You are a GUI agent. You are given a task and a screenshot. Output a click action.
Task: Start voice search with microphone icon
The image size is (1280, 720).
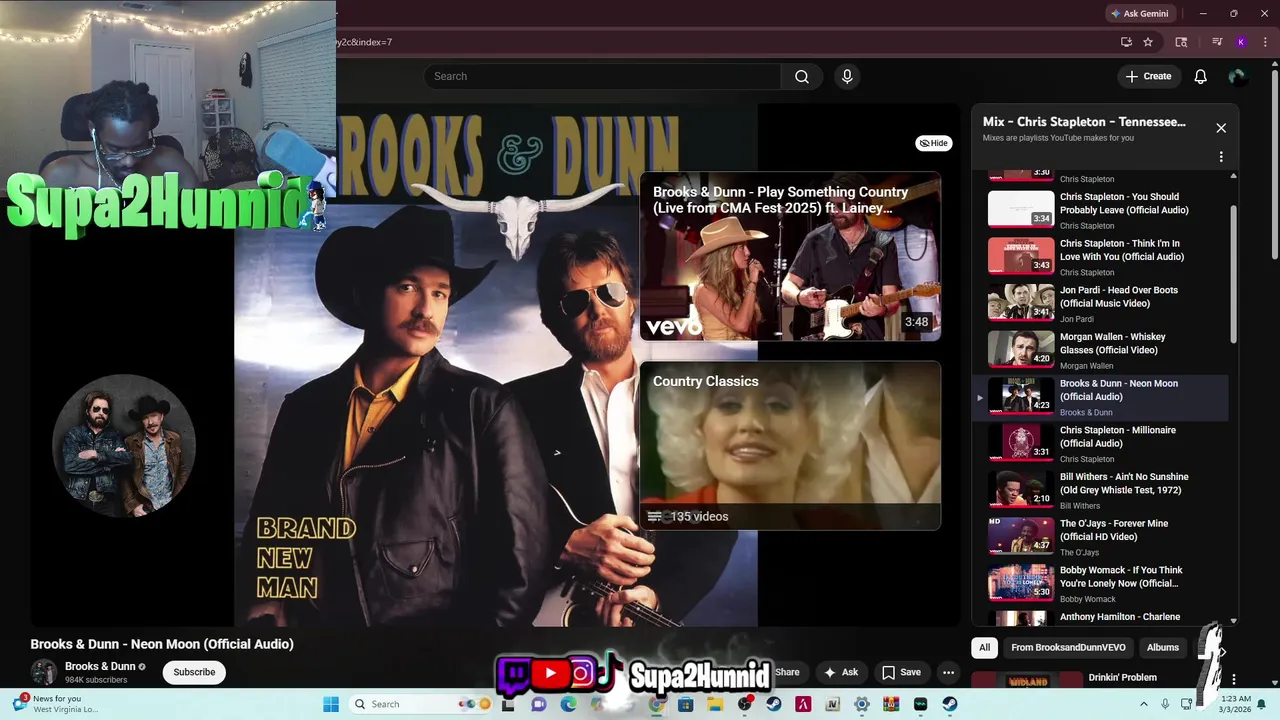(847, 77)
